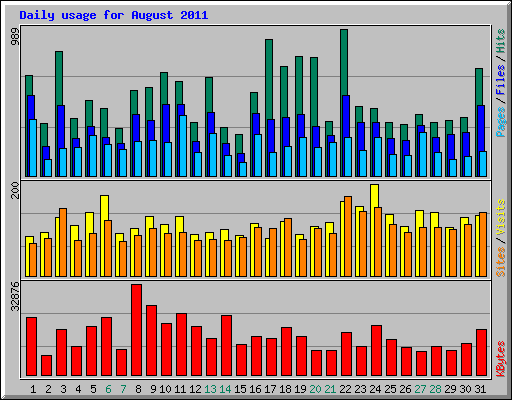Viewport: 512px width, 400px height.
Task: Click day 22 on the x-axis
Action: (x=345, y=389)
